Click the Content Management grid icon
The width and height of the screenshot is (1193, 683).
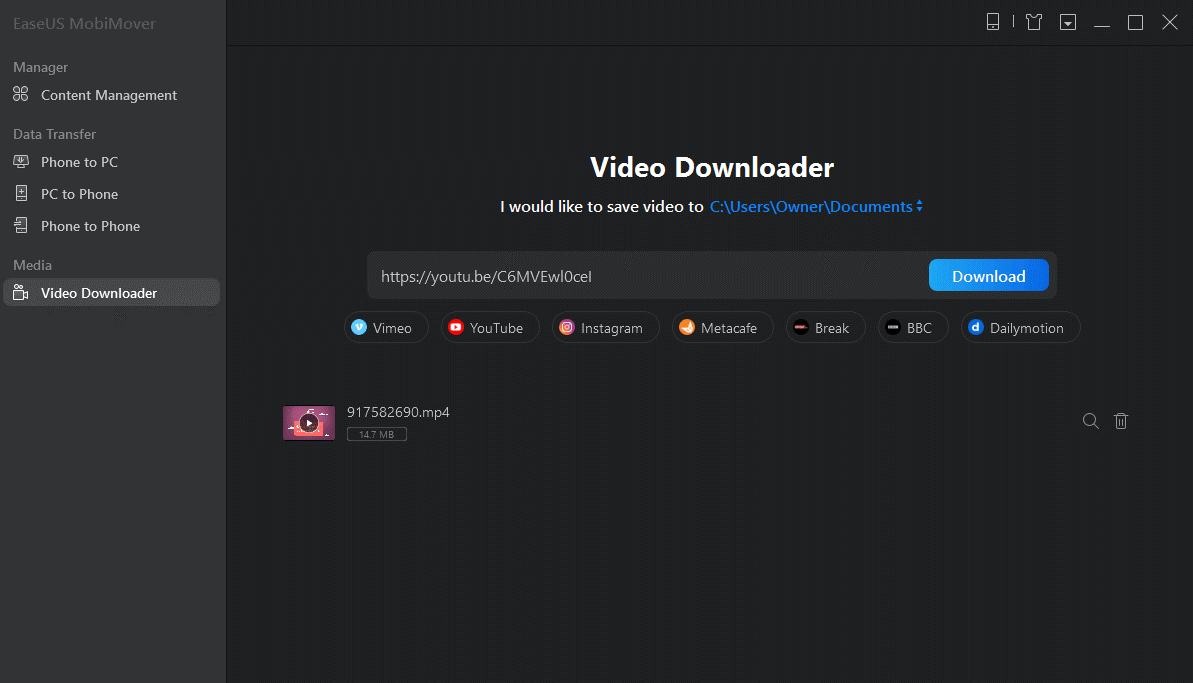tap(21, 94)
